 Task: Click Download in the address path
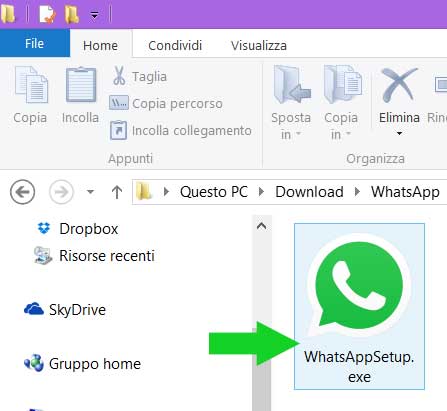[309, 192]
